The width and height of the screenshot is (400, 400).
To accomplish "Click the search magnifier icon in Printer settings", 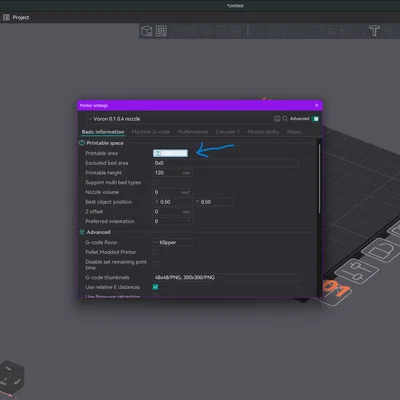I will 285,119.
